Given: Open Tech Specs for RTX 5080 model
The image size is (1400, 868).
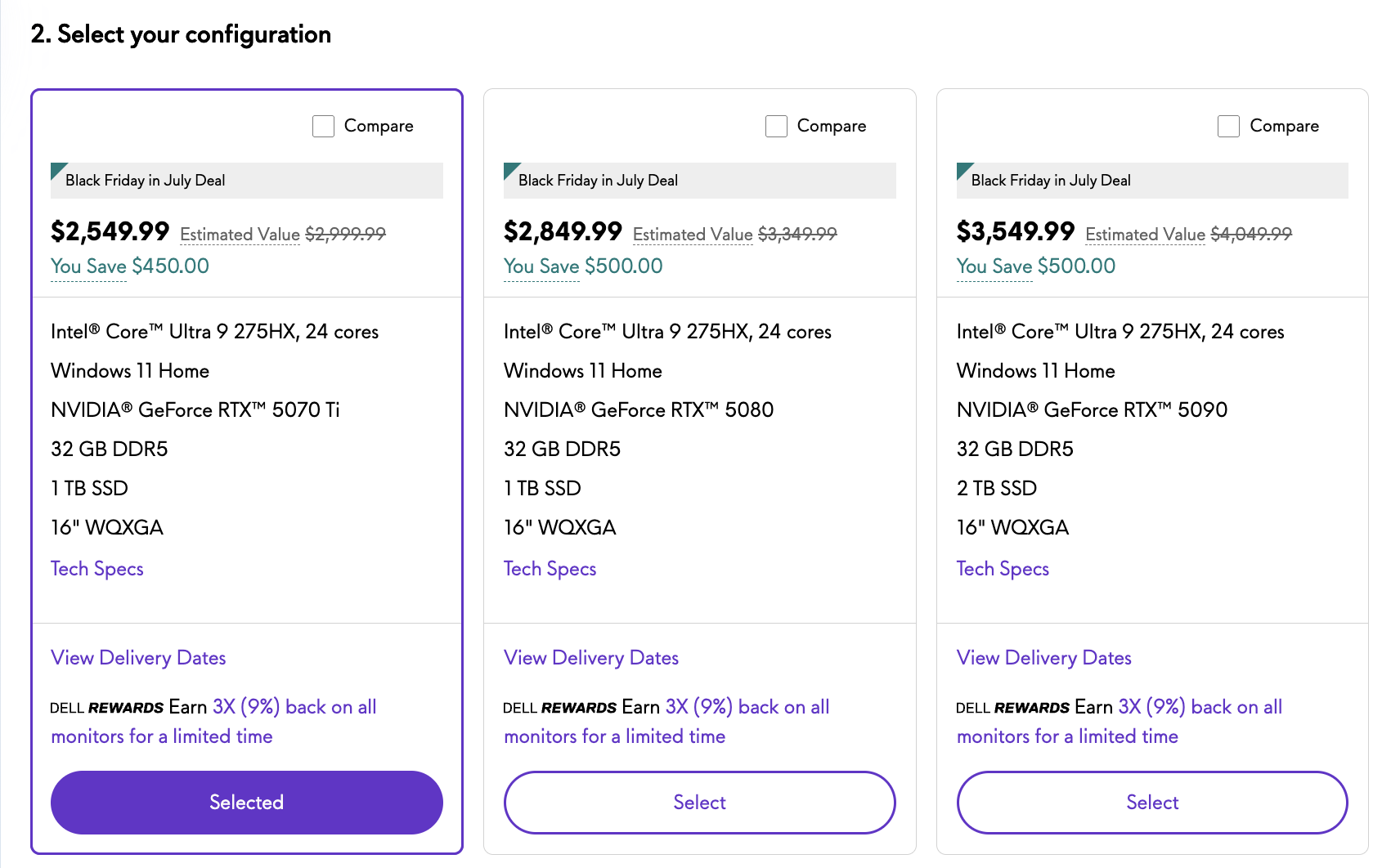Looking at the screenshot, I should coord(550,569).
